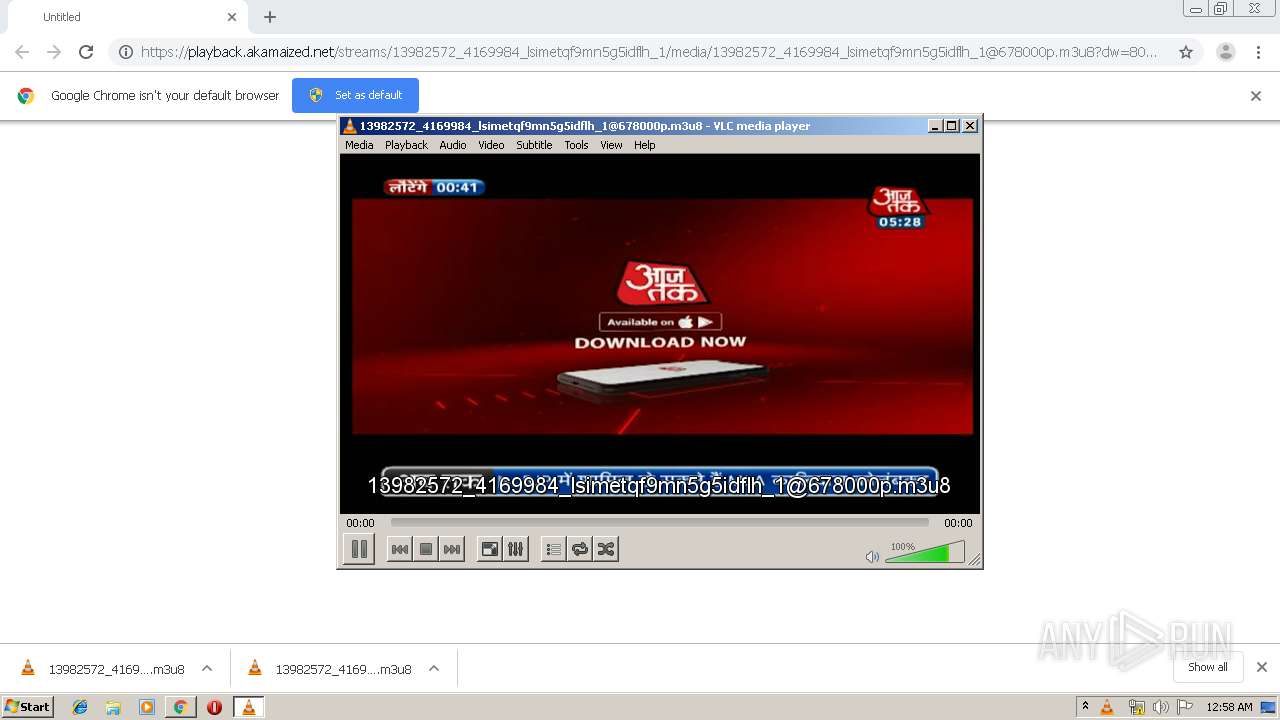The width and height of the screenshot is (1280, 720).
Task: Open the VLC Playback menu
Action: pos(406,145)
